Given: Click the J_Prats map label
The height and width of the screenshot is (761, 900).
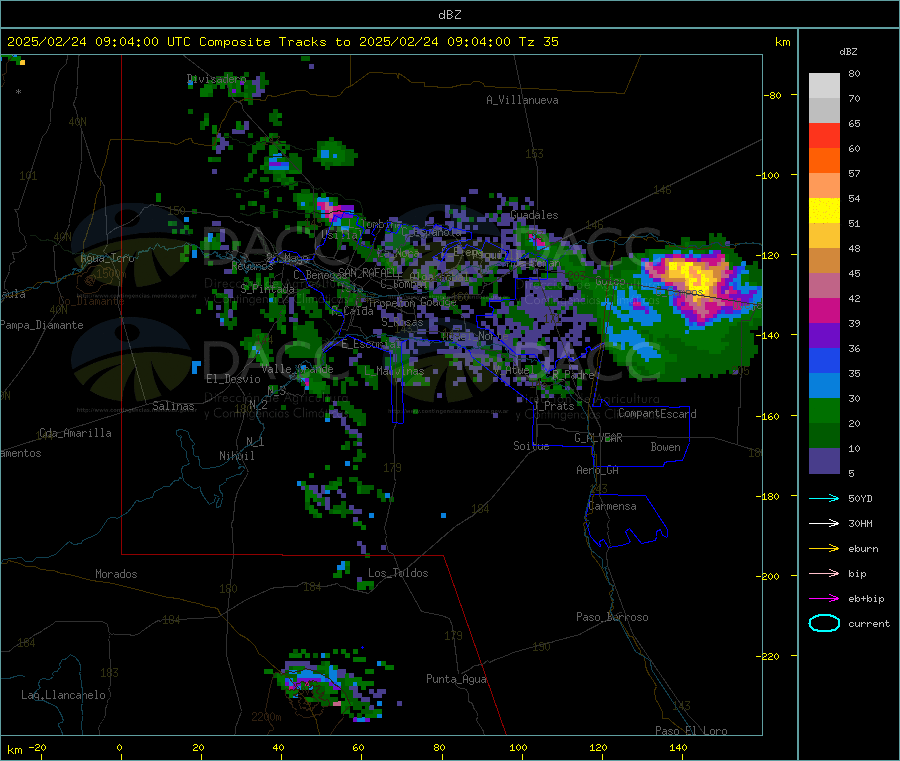Looking at the screenshot, I should (553, 406).
